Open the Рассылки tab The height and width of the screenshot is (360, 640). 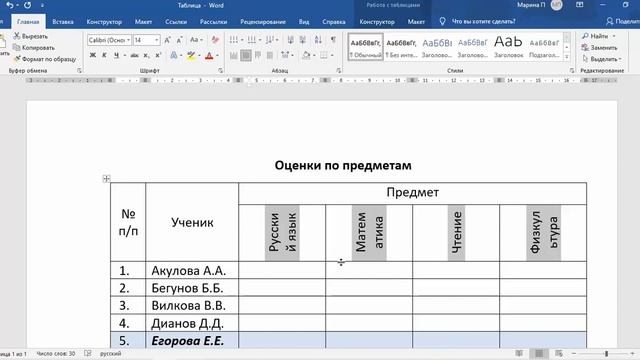tap(213, 22)
